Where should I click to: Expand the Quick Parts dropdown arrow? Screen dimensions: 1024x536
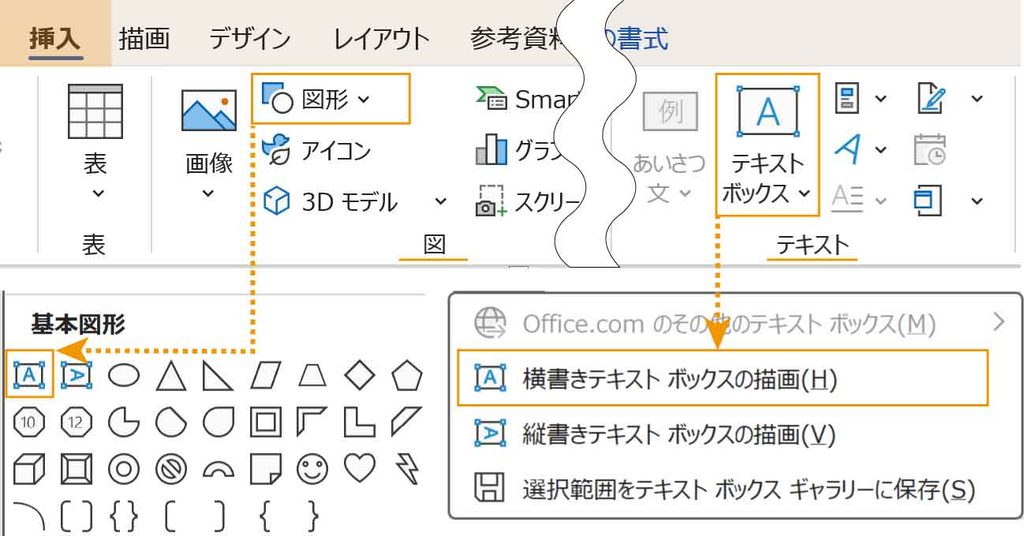click(x=880, y=99)
